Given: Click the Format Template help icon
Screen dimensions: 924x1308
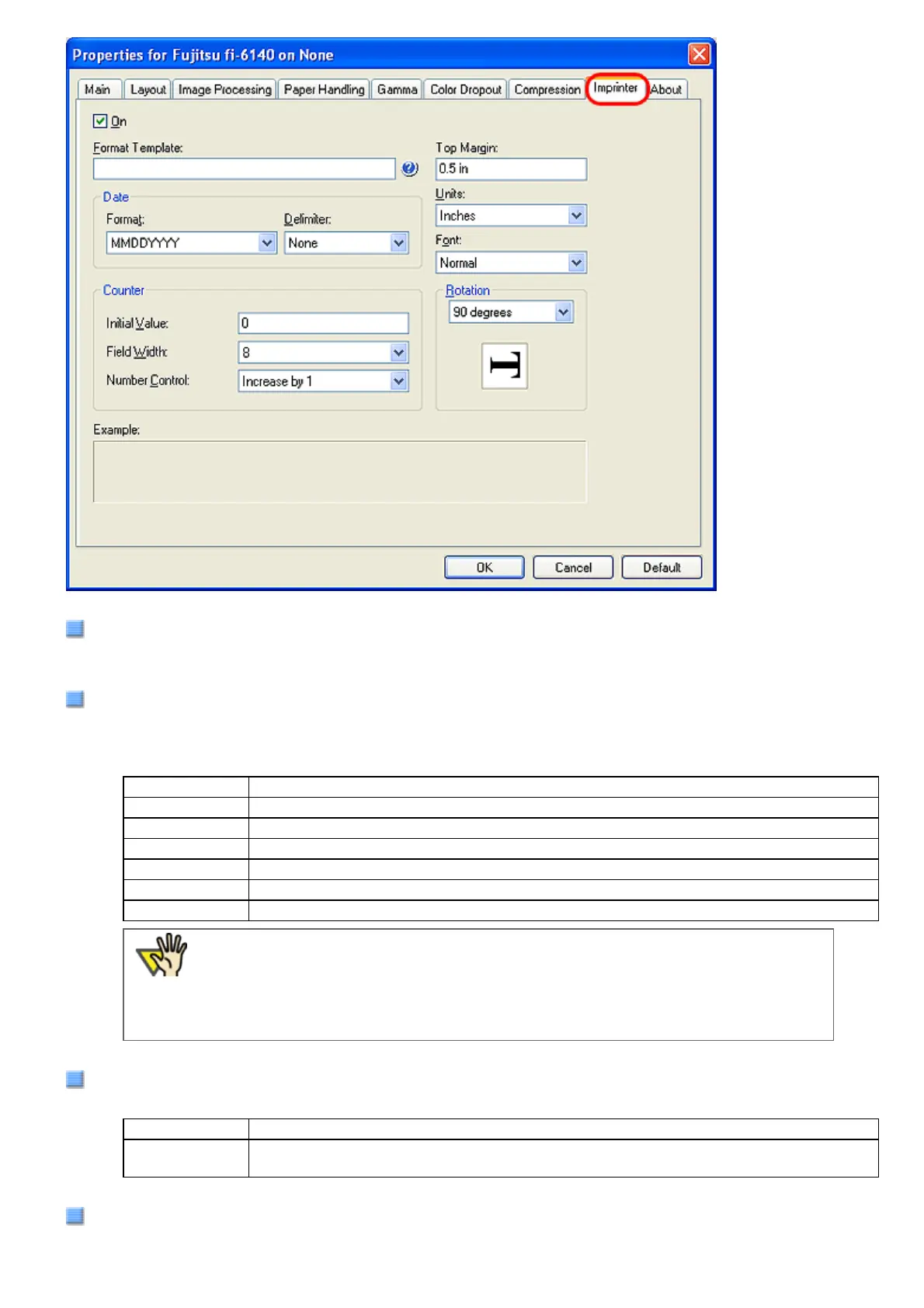Looking at the screenshot, I should click(x=409, y=169).
